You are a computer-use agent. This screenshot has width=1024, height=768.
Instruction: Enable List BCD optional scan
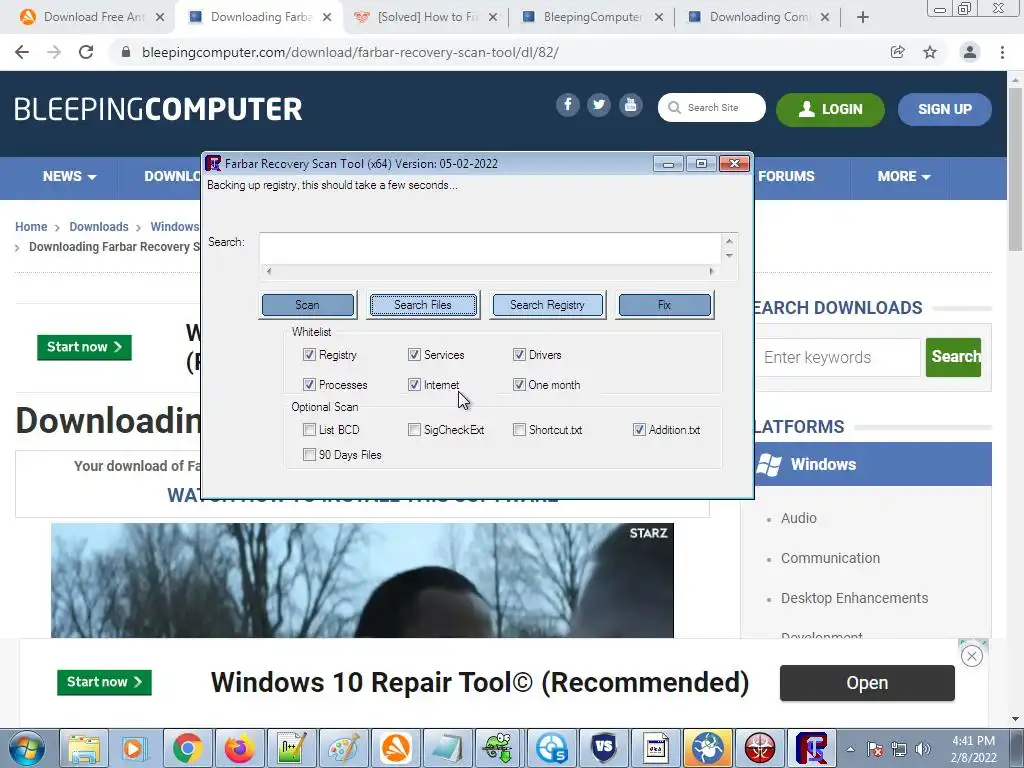tap(310, 430)
